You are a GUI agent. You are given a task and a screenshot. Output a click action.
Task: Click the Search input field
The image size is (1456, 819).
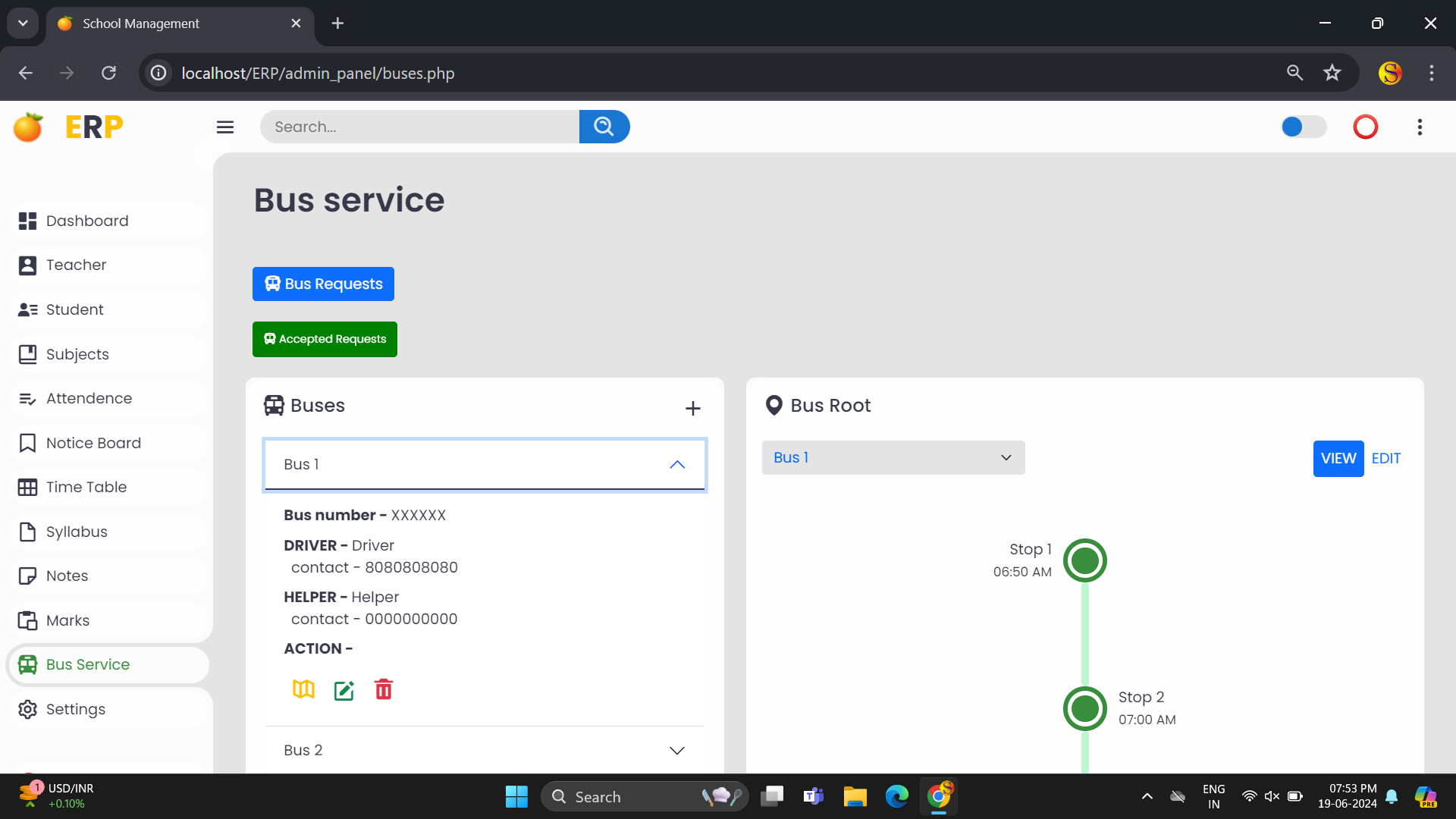coord(420,127)
